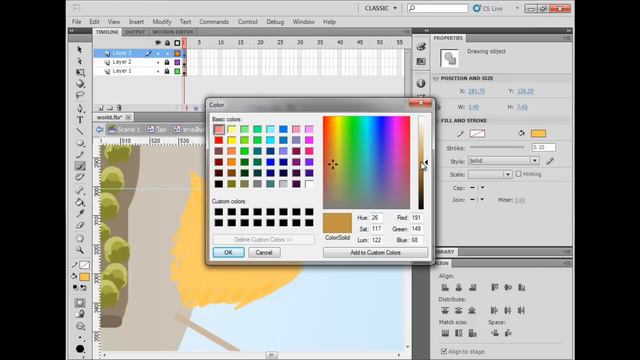Pick the Eyedropper tool
The width and height of the screenshot is (640, 360).
[80, 213]
